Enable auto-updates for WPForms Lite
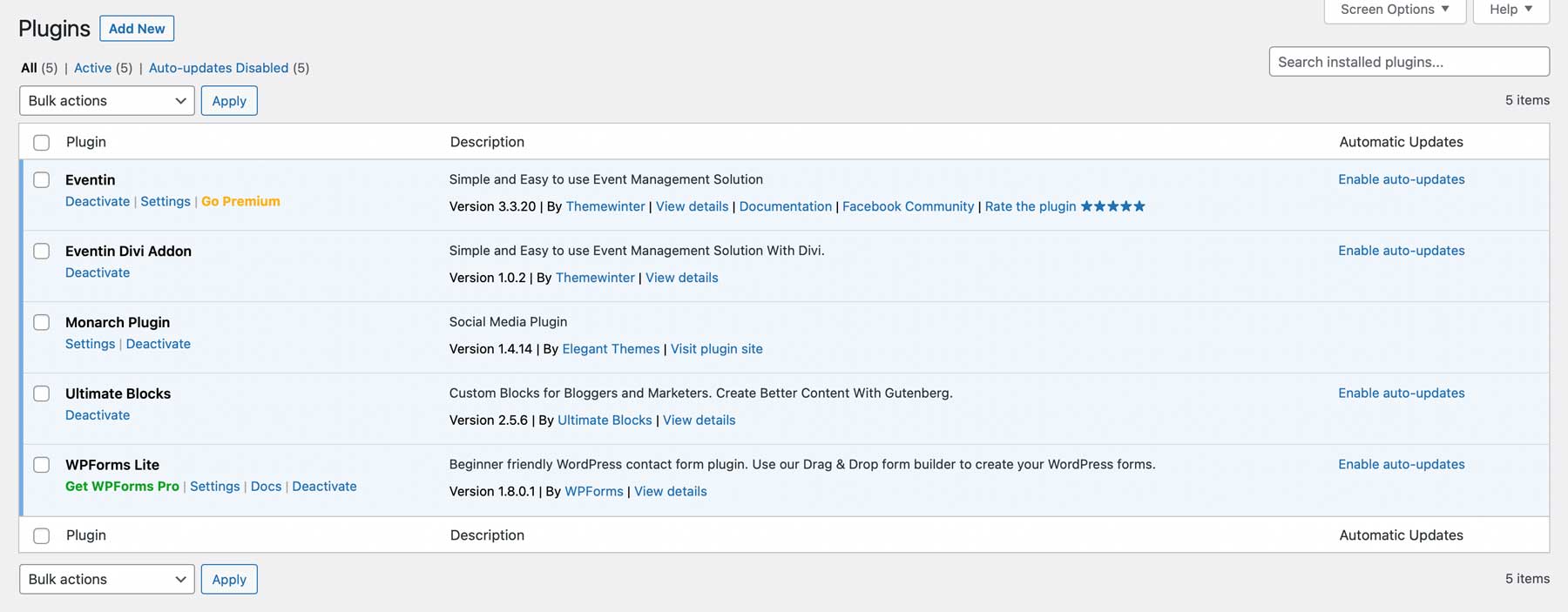The image size is (1568, 612). (x=1402, y=465)
